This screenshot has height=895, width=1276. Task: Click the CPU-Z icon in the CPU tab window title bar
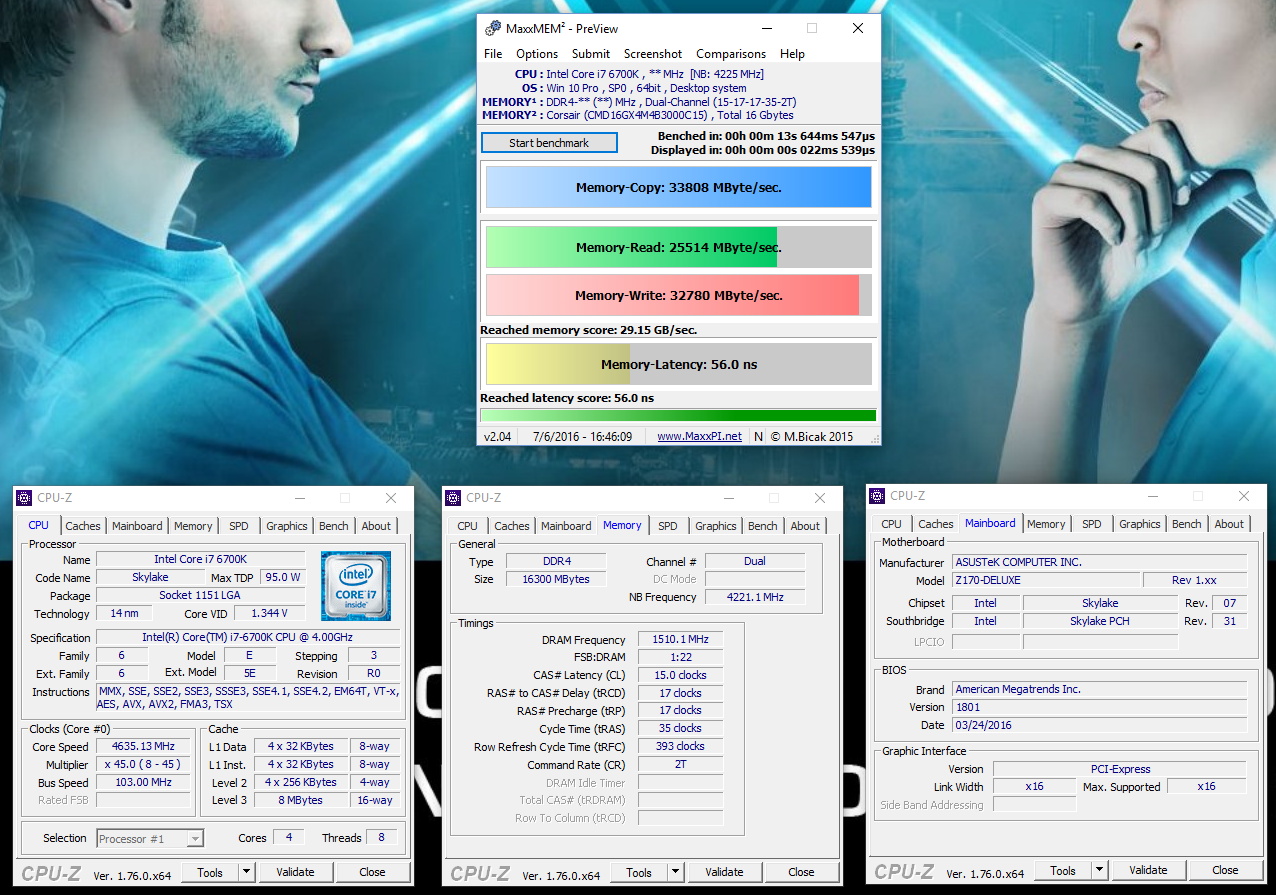pyautogui.click(x=24, y=497)
